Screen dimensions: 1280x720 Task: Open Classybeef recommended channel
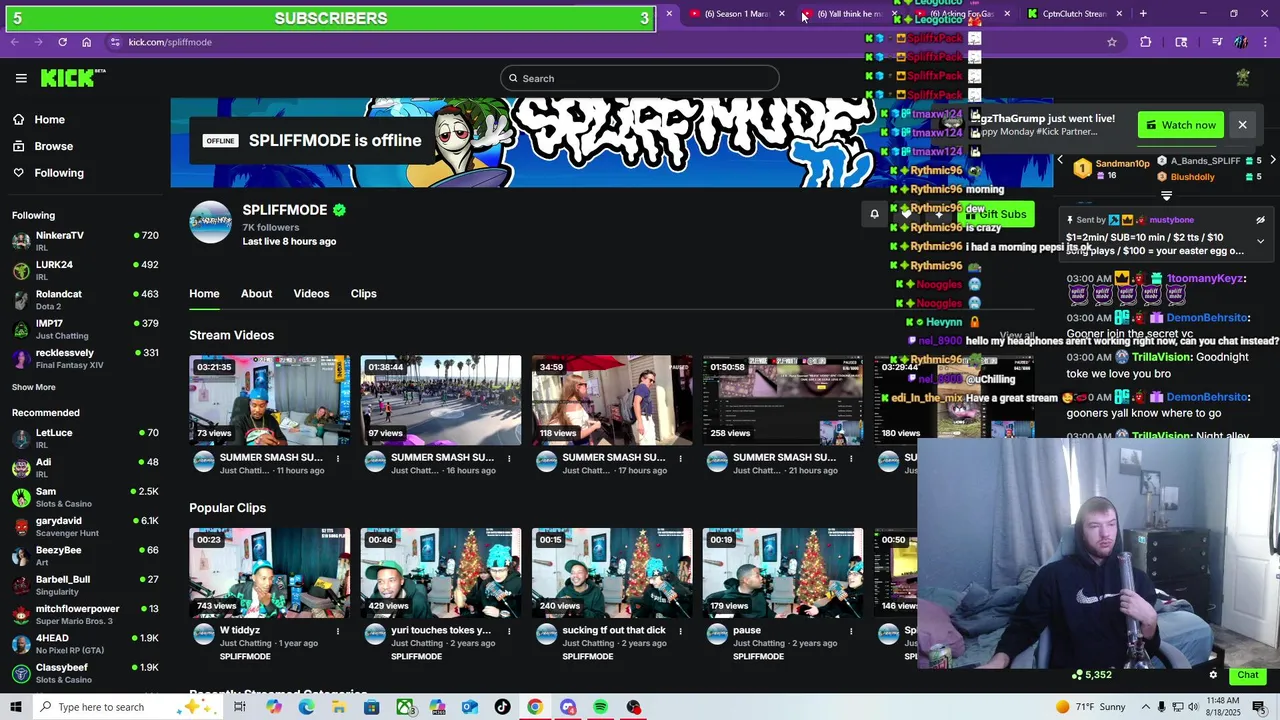pos(85,673)
